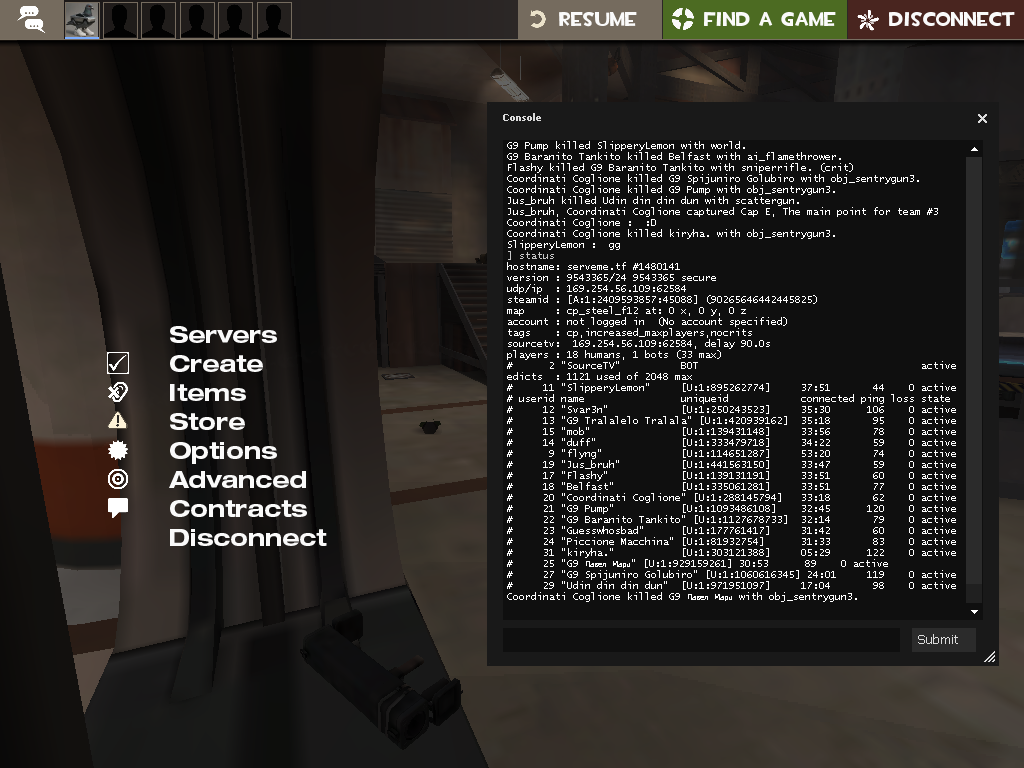Open the Servers menu item
The image size is (1024, 768).
(x=222, y=335)
